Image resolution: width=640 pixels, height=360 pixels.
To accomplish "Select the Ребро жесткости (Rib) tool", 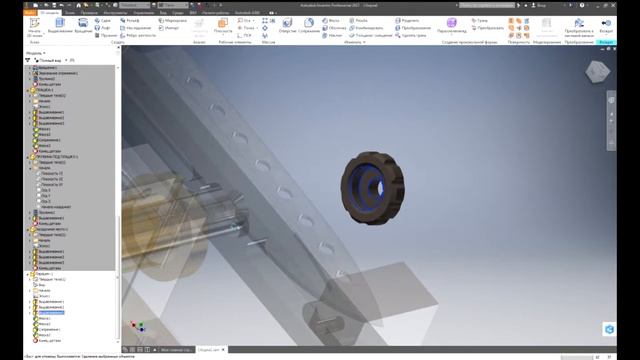I will 138,36.
